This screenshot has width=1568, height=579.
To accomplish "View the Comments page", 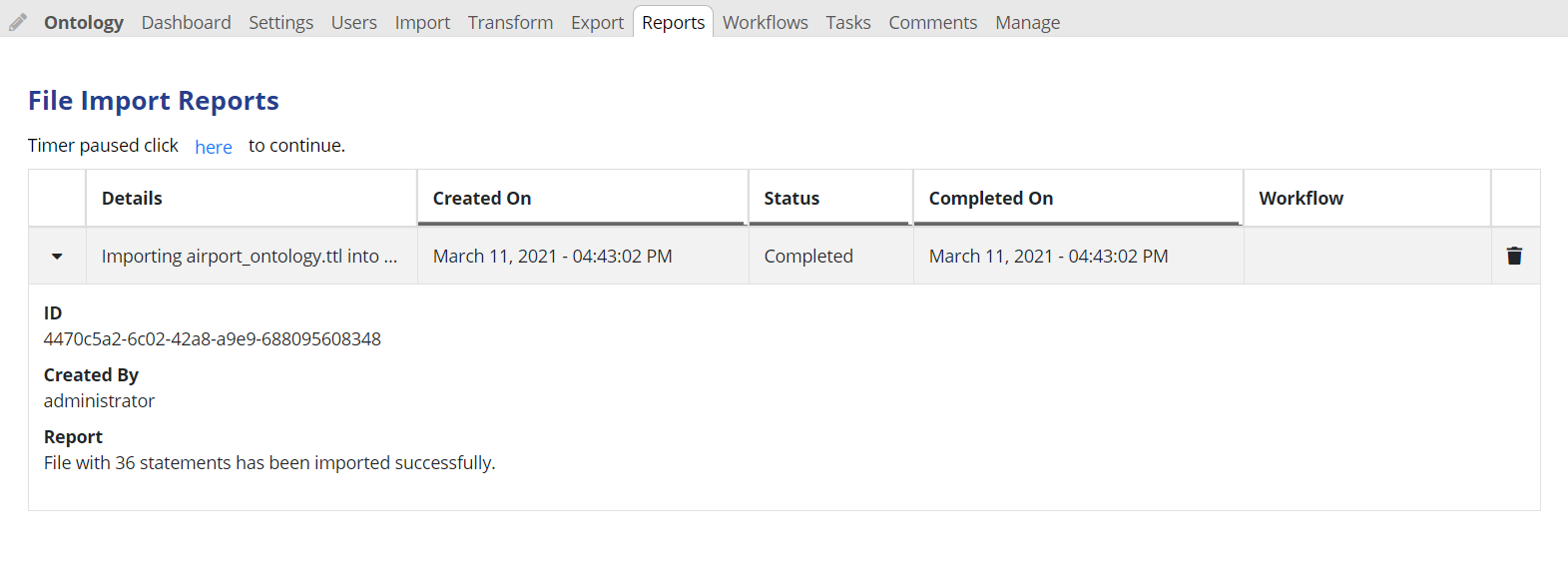I will [x=932, y=21].
